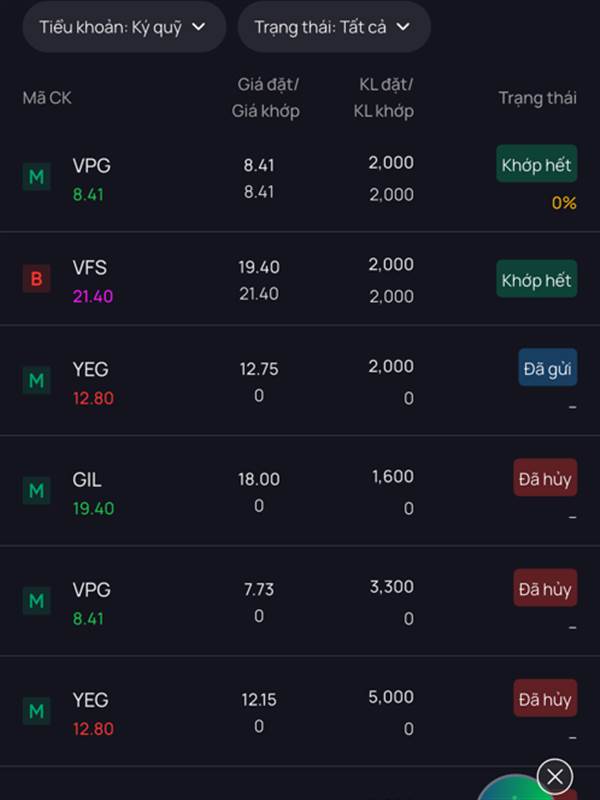The width and height of the screenshot is (600, 800).
Task: Click the Khớp hết badge on VFS order
Action: [x=536, y=279]
